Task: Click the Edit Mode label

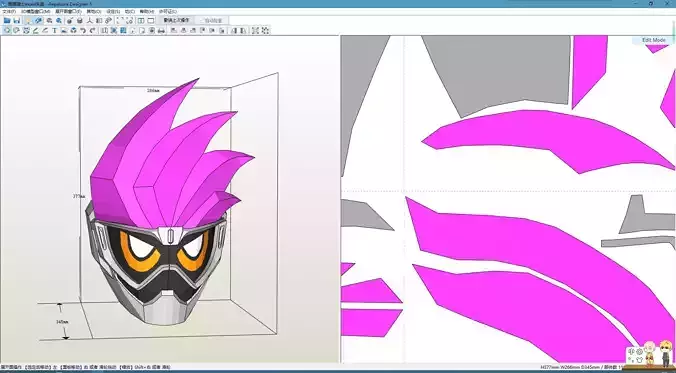Action: coord(654,40)
